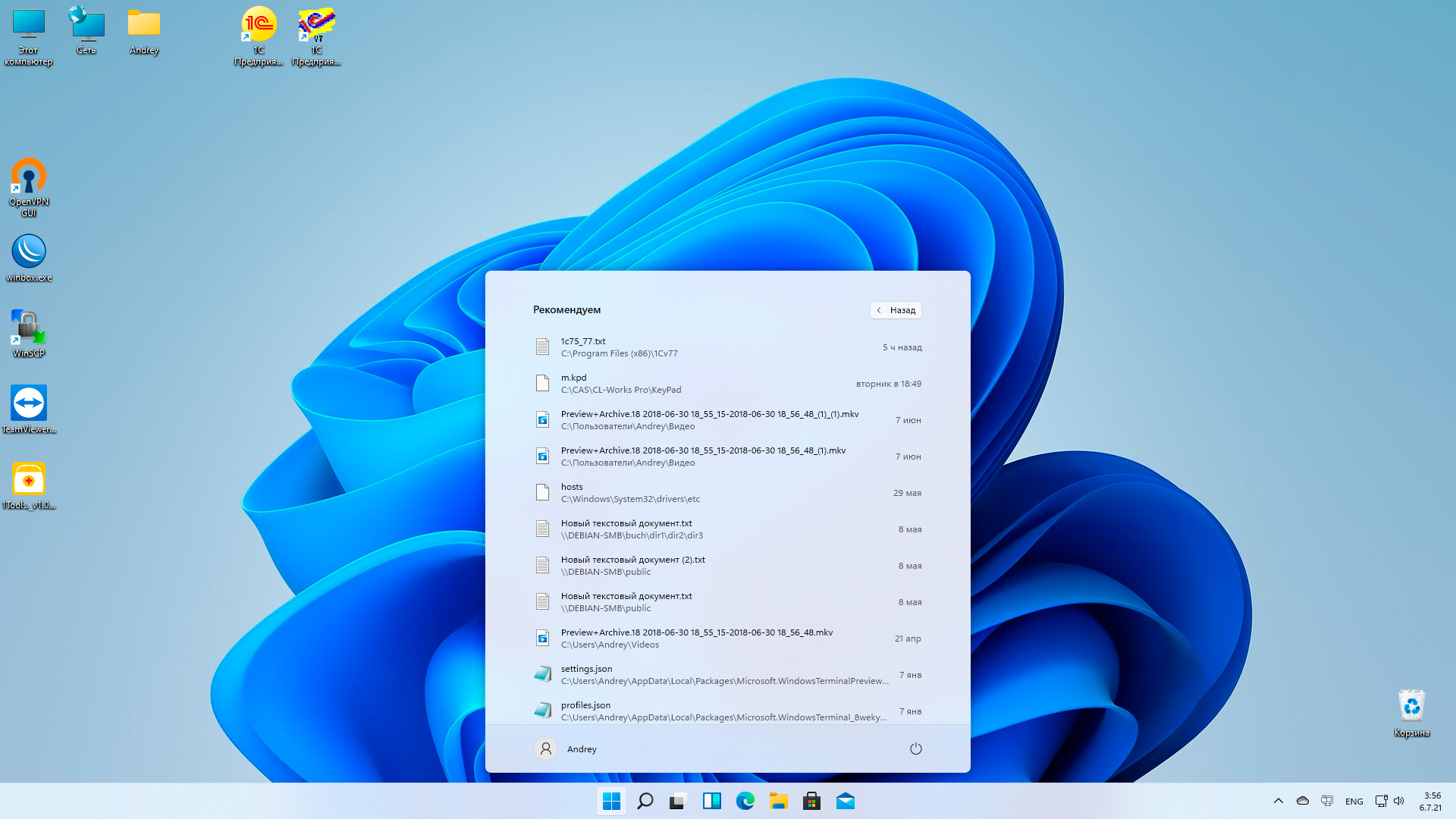The image size is (1456, 819).
Task: Open Microsoft Store from taskbar
Action: [812, 801]
